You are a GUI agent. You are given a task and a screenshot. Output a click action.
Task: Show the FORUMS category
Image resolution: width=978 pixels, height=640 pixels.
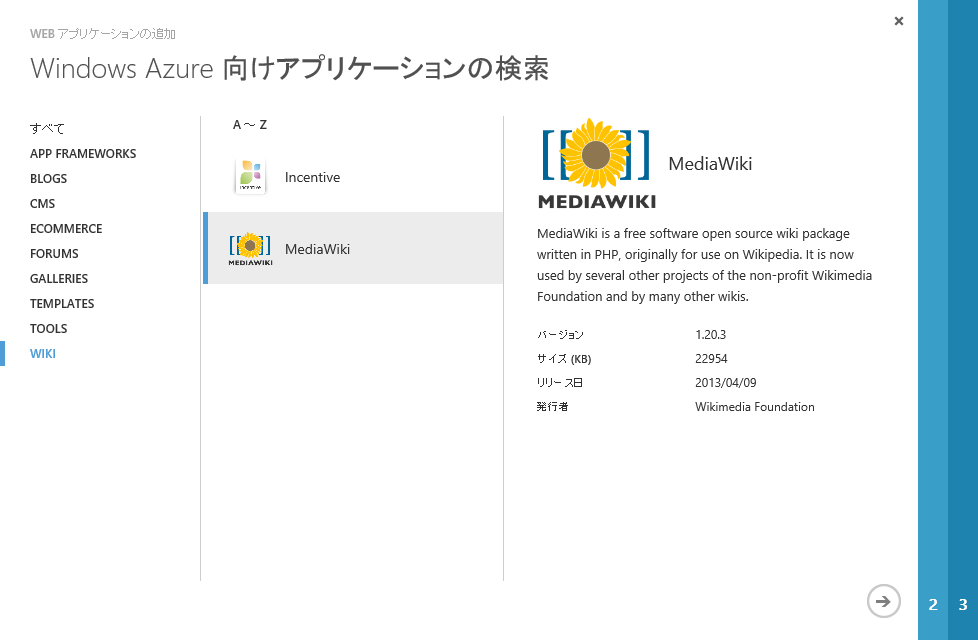pos(54,253)
